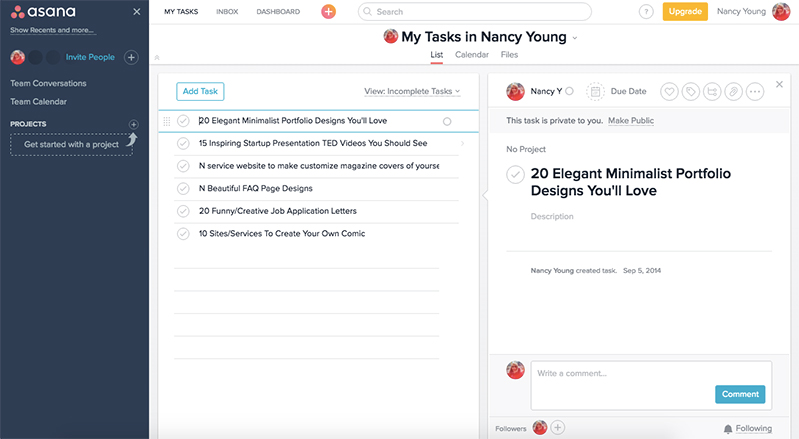The width and height of the screenshot is (799, 439).
Task: Click the due date calendar icon
Action: point(595,92)
